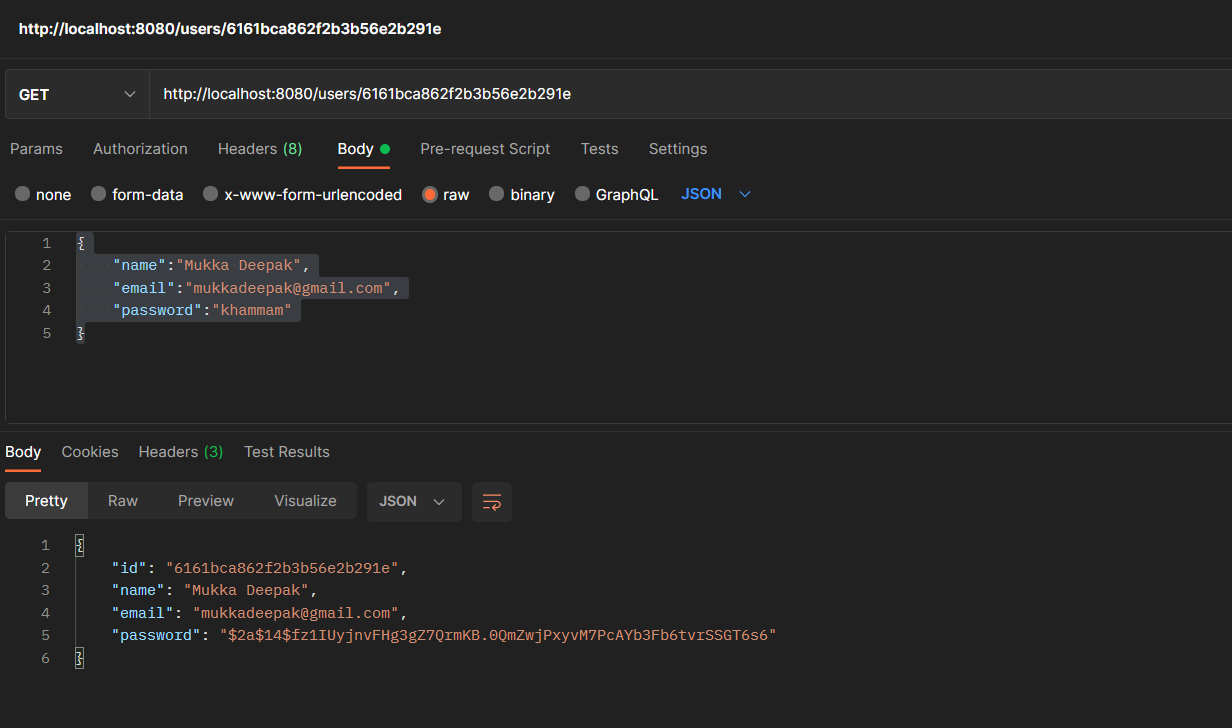Screen dimensions: 1232x728
Task: View the response Headers (3) tab
Action: [180, 451]
